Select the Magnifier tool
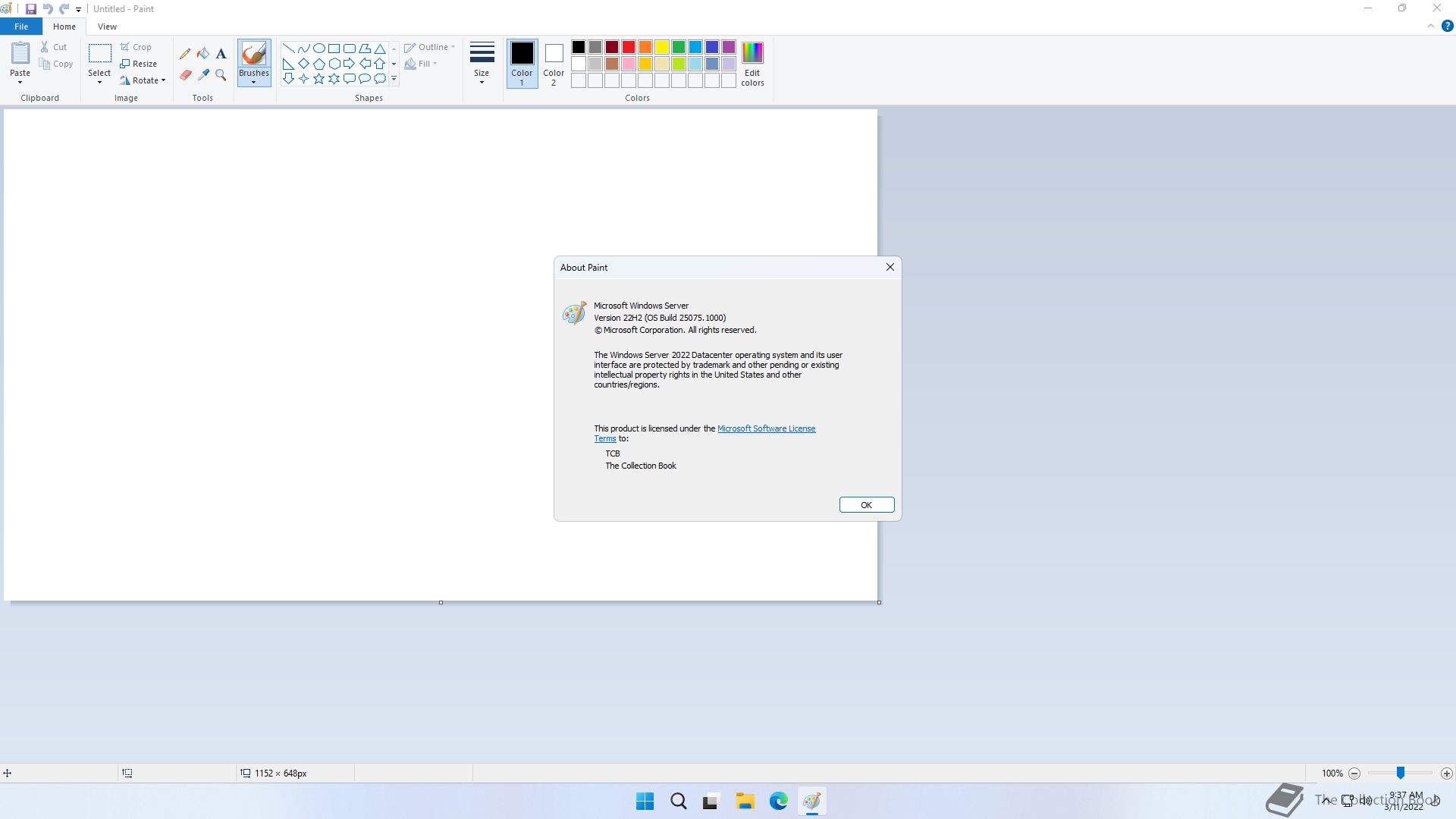Screen dimensions: 1456x819 click(x=221, y=75)
